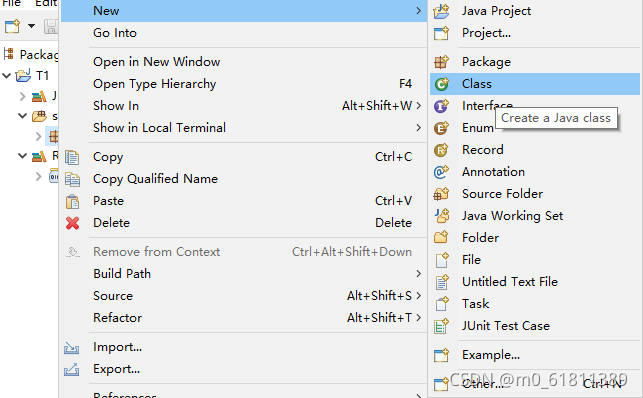Click the Alt+Shift+W shortcut text

pos(377,106)
